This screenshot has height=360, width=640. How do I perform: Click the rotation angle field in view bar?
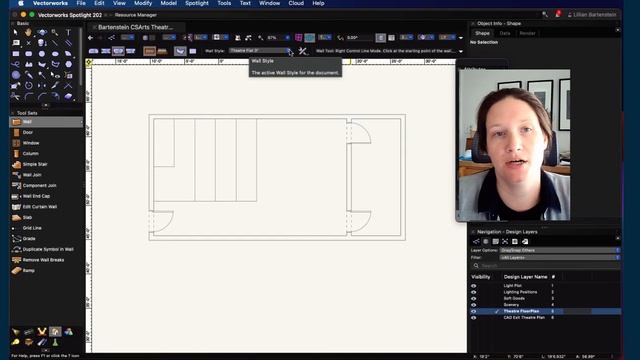[359, 38]
